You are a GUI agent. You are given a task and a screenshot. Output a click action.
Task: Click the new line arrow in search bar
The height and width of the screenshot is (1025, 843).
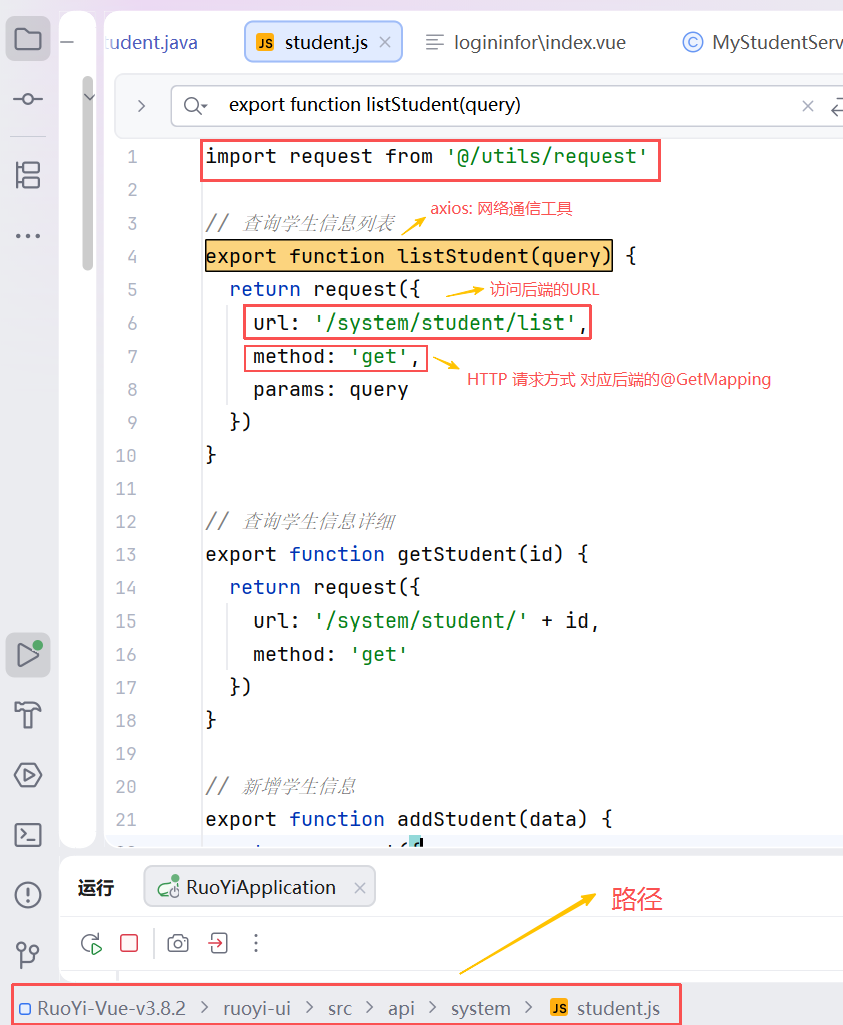click(836, 106)
